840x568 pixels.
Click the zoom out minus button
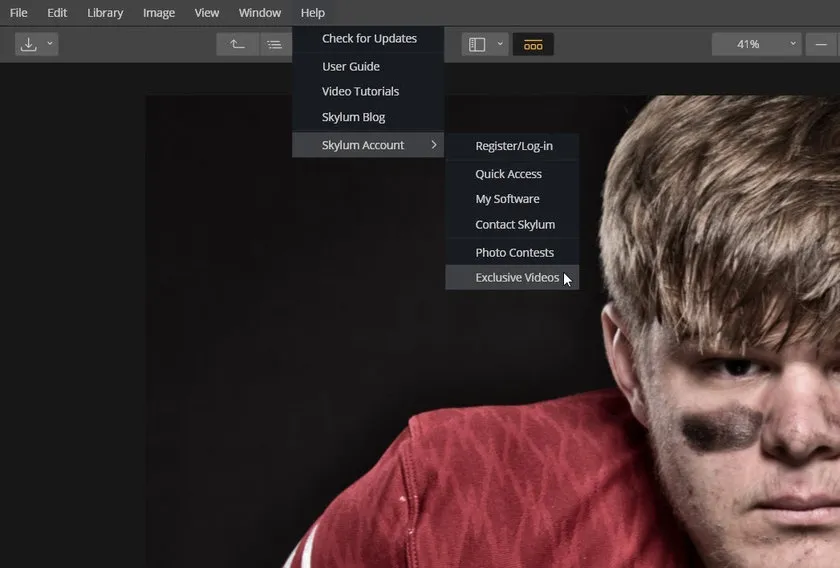pyautogui.click(x=822, y=44)
